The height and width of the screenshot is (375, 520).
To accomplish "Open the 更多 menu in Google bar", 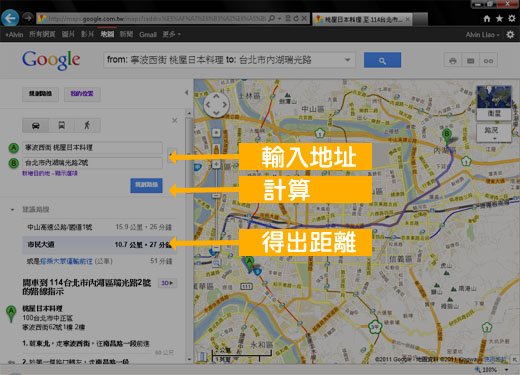I will pyautogui.click(x=172, y=34).
